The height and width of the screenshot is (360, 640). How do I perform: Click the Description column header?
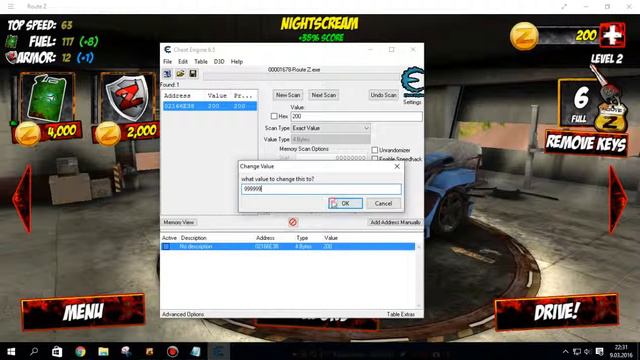pos(194,238)
